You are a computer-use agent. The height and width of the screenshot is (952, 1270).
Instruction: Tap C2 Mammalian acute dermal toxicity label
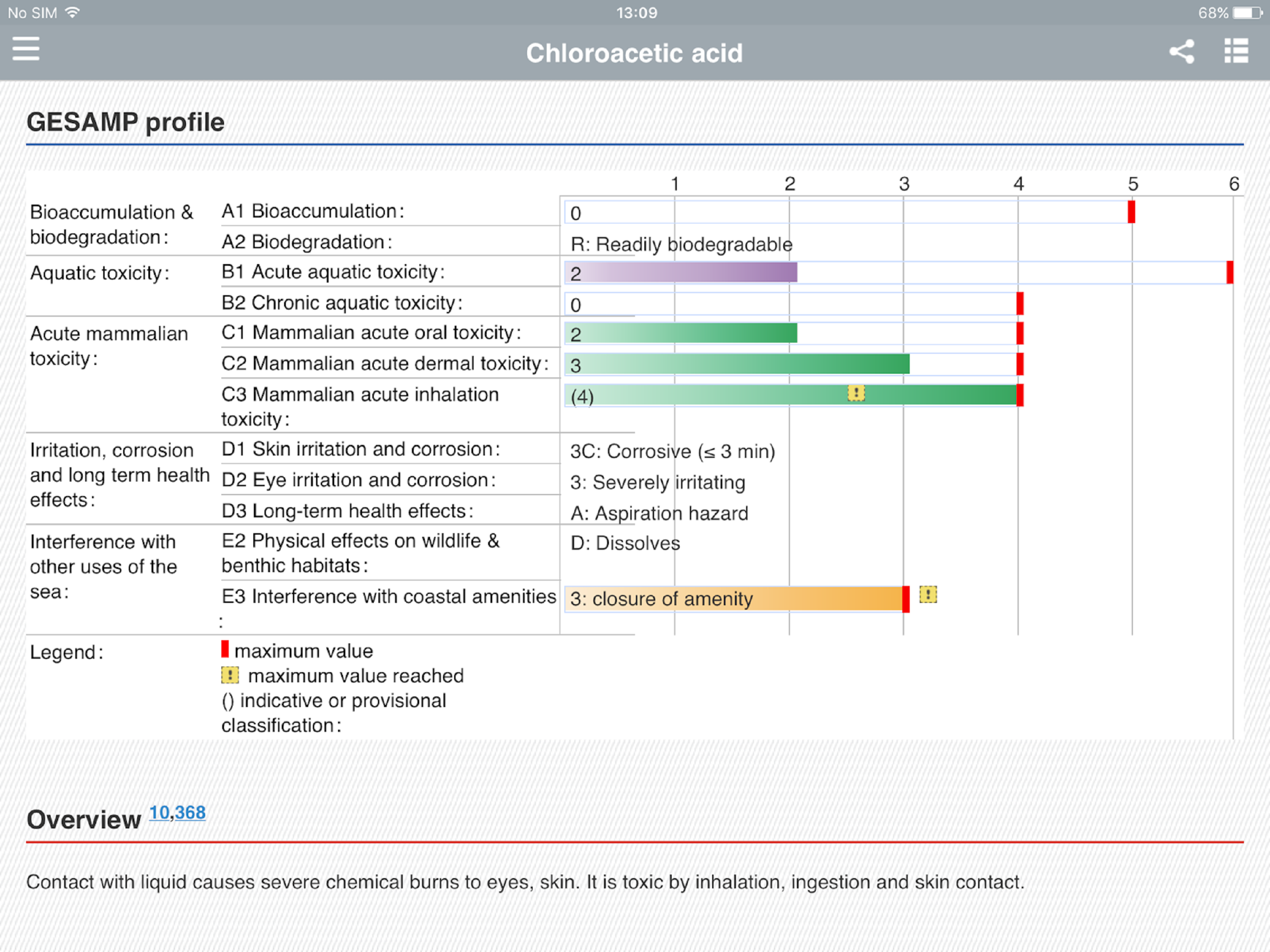coord(385,364)
